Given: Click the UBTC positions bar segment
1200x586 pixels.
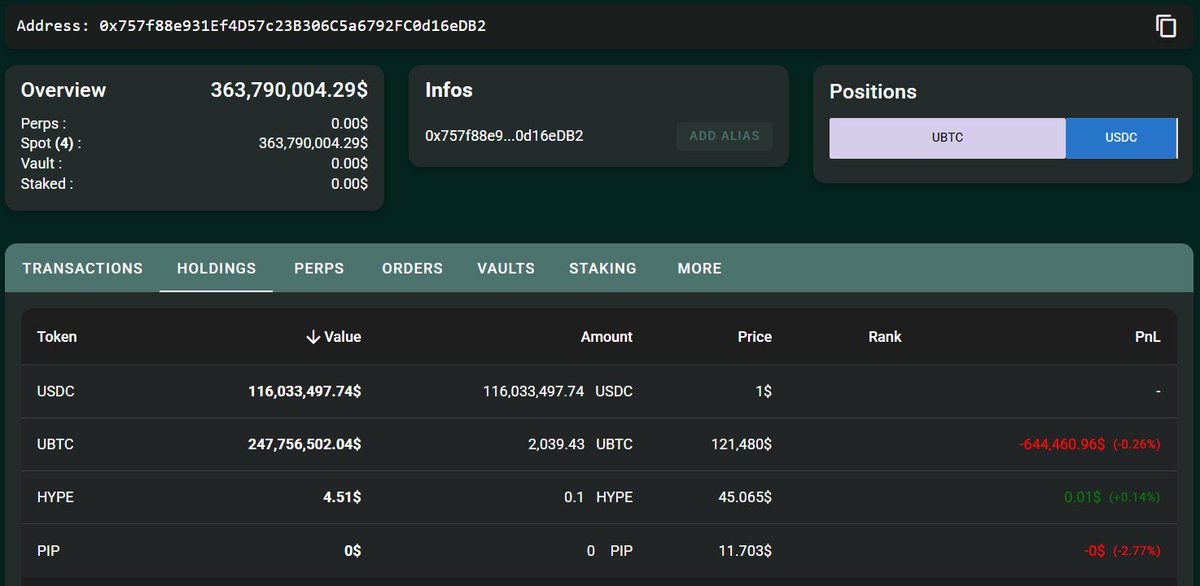Looking at the screenshot, I should tap(947, 138).
